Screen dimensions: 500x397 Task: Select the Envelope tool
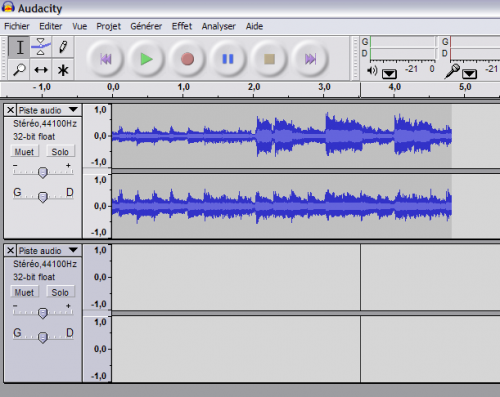click(41, 47)
